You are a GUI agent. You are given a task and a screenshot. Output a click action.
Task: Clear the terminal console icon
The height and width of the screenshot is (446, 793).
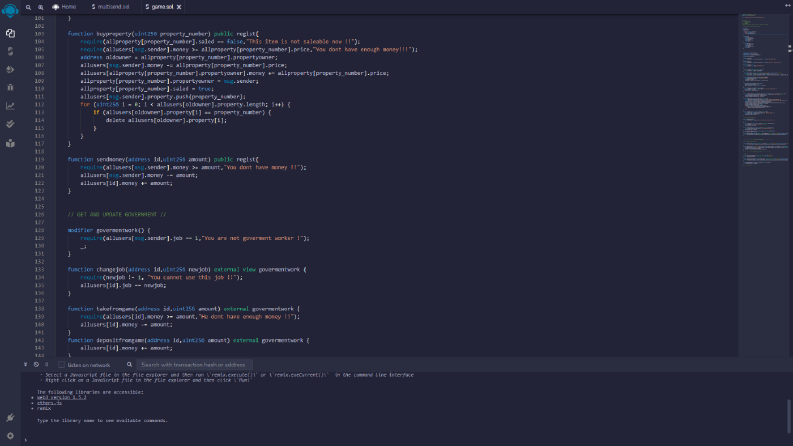click(x=36, y=365)
